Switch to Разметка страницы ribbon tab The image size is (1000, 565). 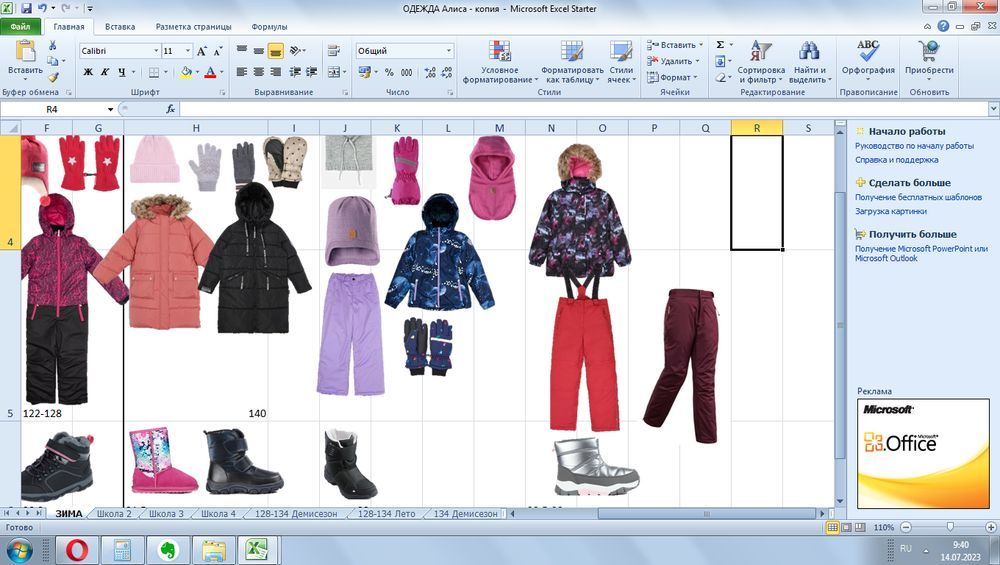coord(193,27)
